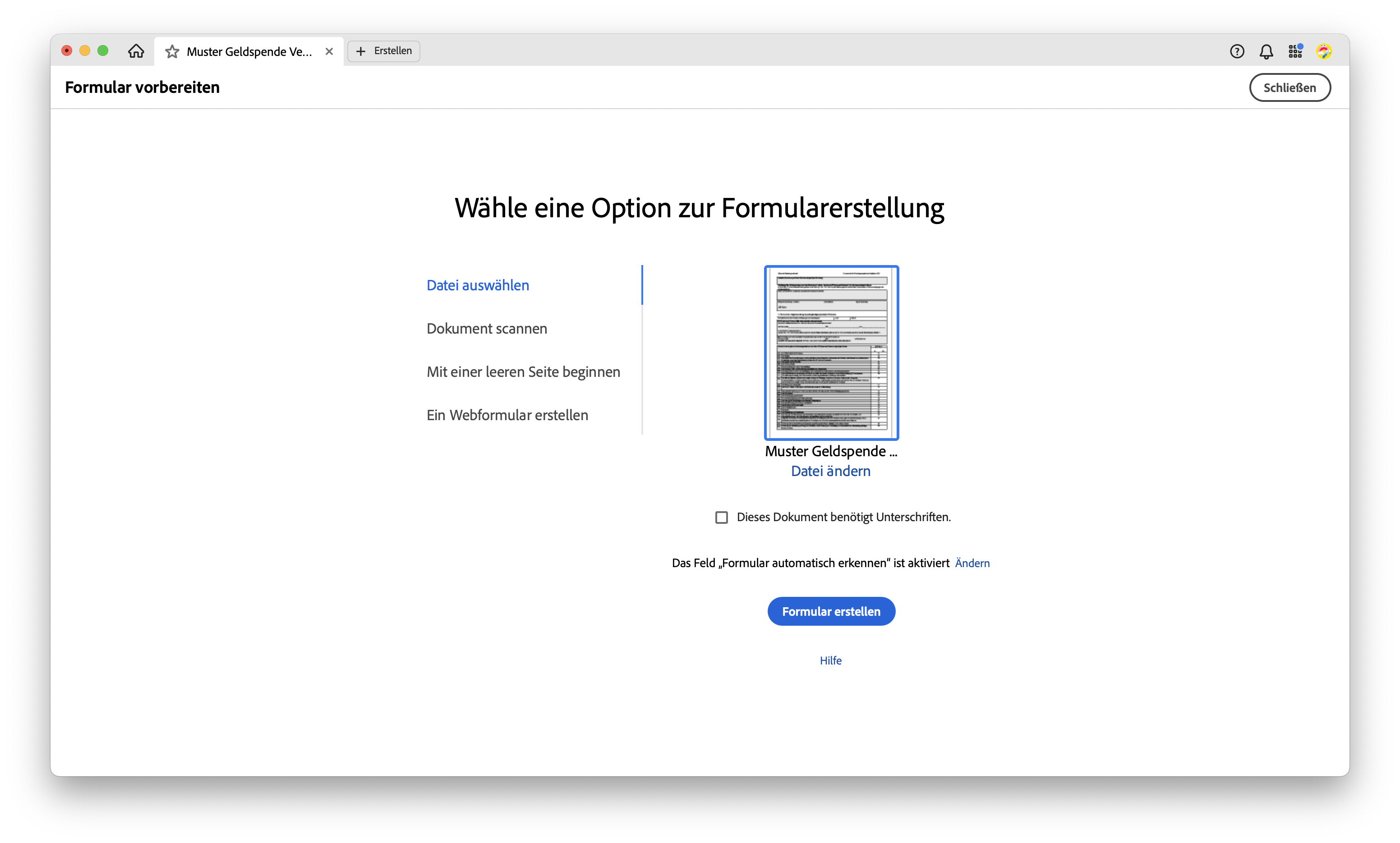This screenshot has width=1400, height=843.
Task: Go to the Home icon
Action: pyautogui.click(x=136, y=51)
